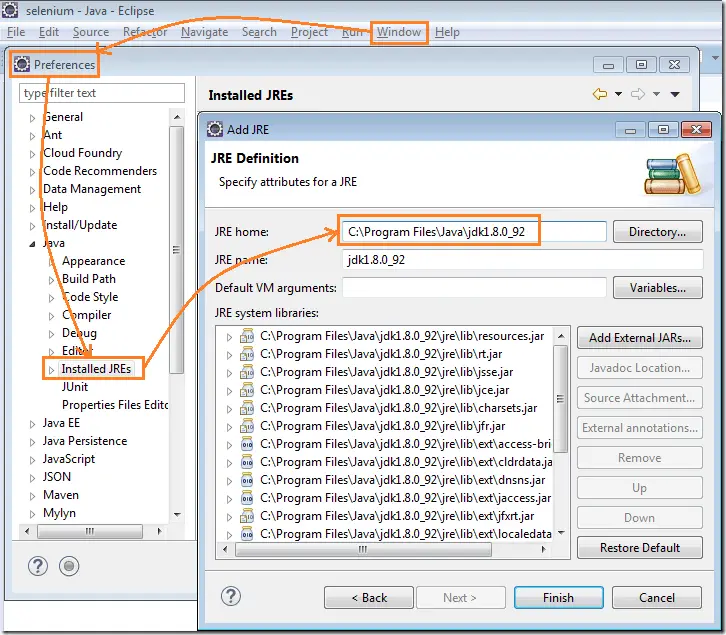Expand the resources.jar library entry
Screen dimensions: 726x635
[x=229, y=337]
